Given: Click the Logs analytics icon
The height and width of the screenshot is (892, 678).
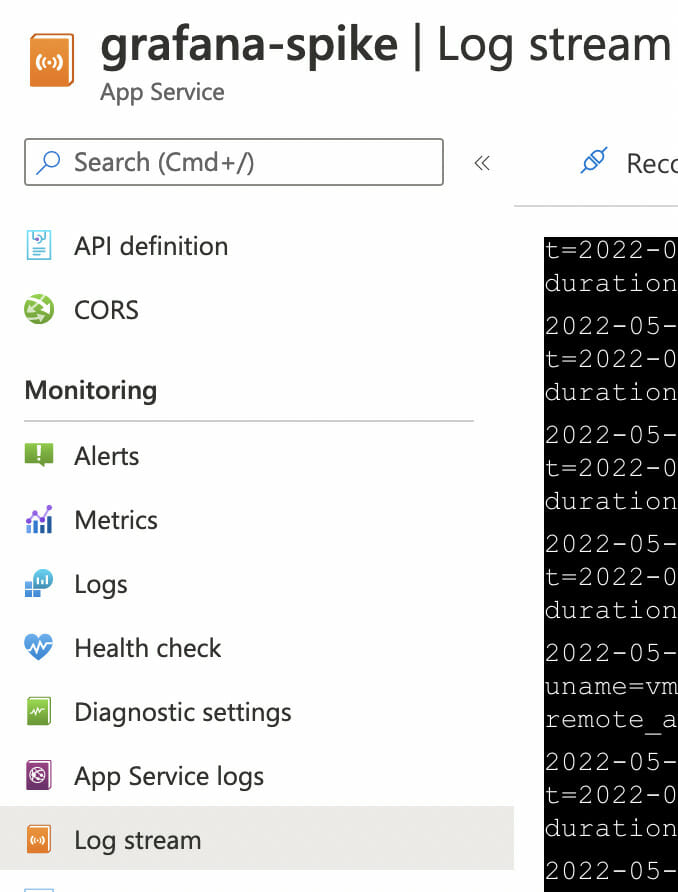Looking at the screenshot, I should [39, 583].
